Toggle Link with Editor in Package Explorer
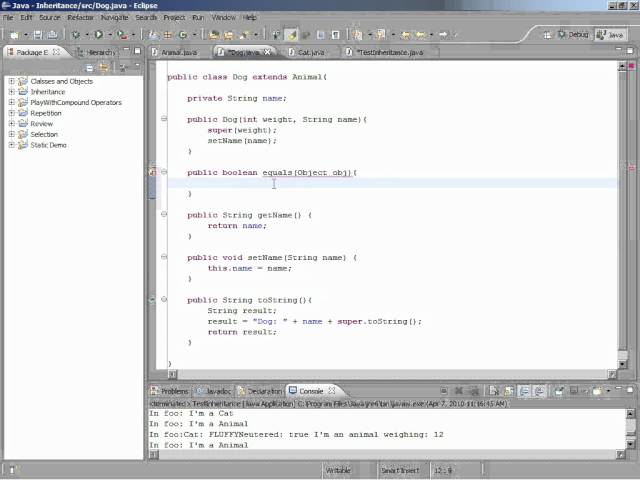Image resolution: width=640 pixels, height=480 pixels. [104, 67]
